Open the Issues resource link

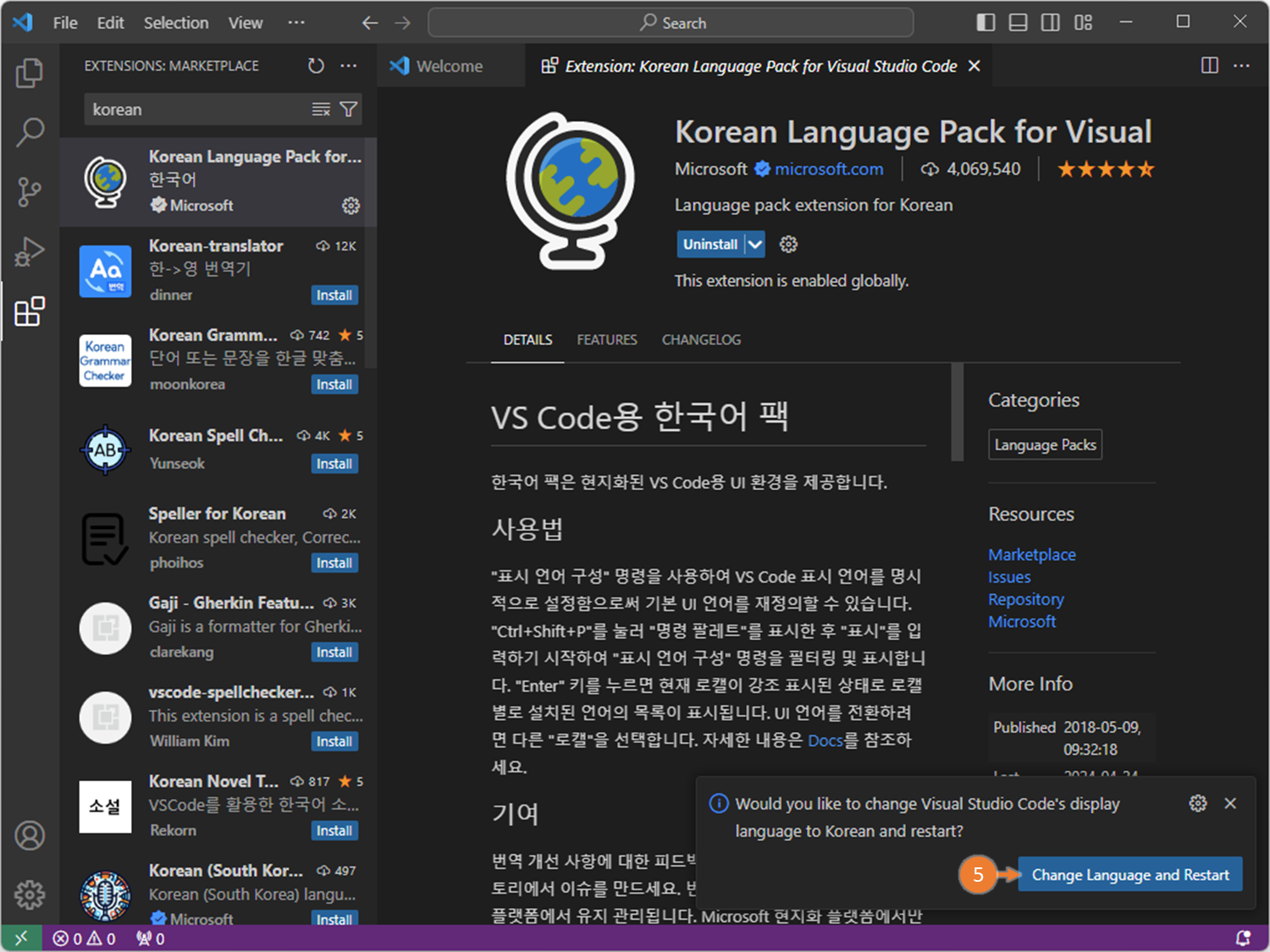1009,577
